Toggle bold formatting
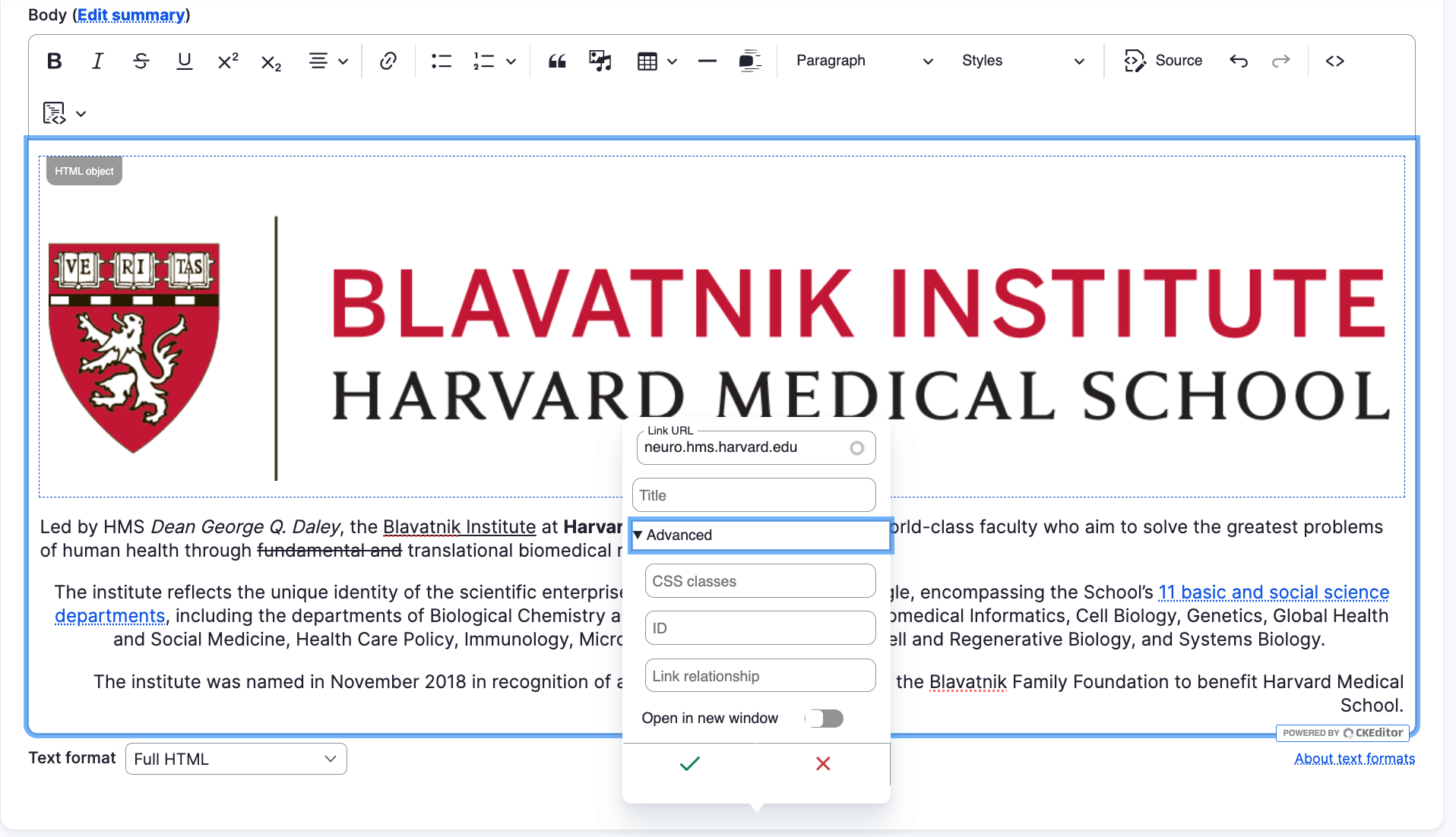 click(x=54, y=61)
